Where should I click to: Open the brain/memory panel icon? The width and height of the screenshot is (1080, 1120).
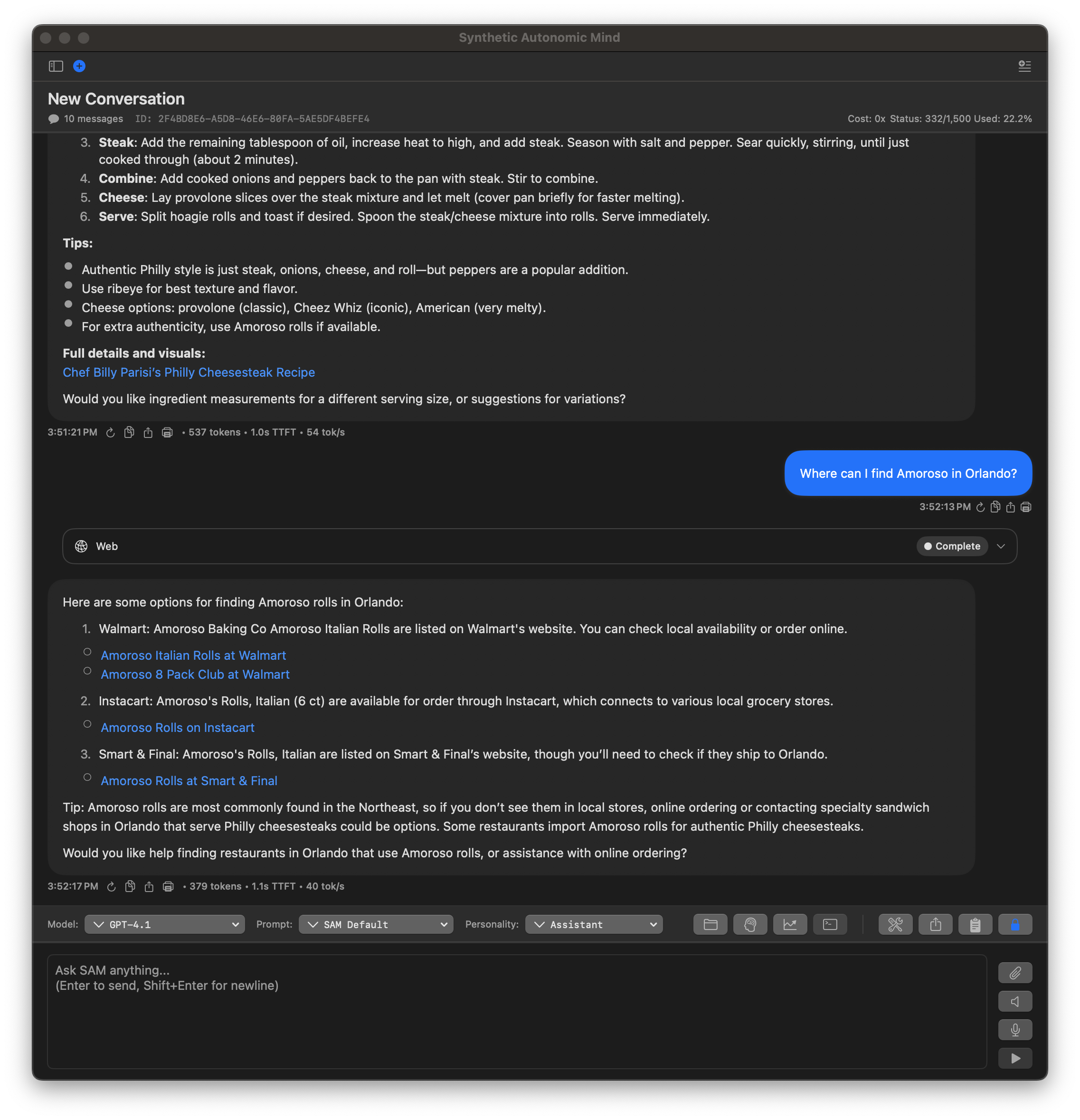750,924
